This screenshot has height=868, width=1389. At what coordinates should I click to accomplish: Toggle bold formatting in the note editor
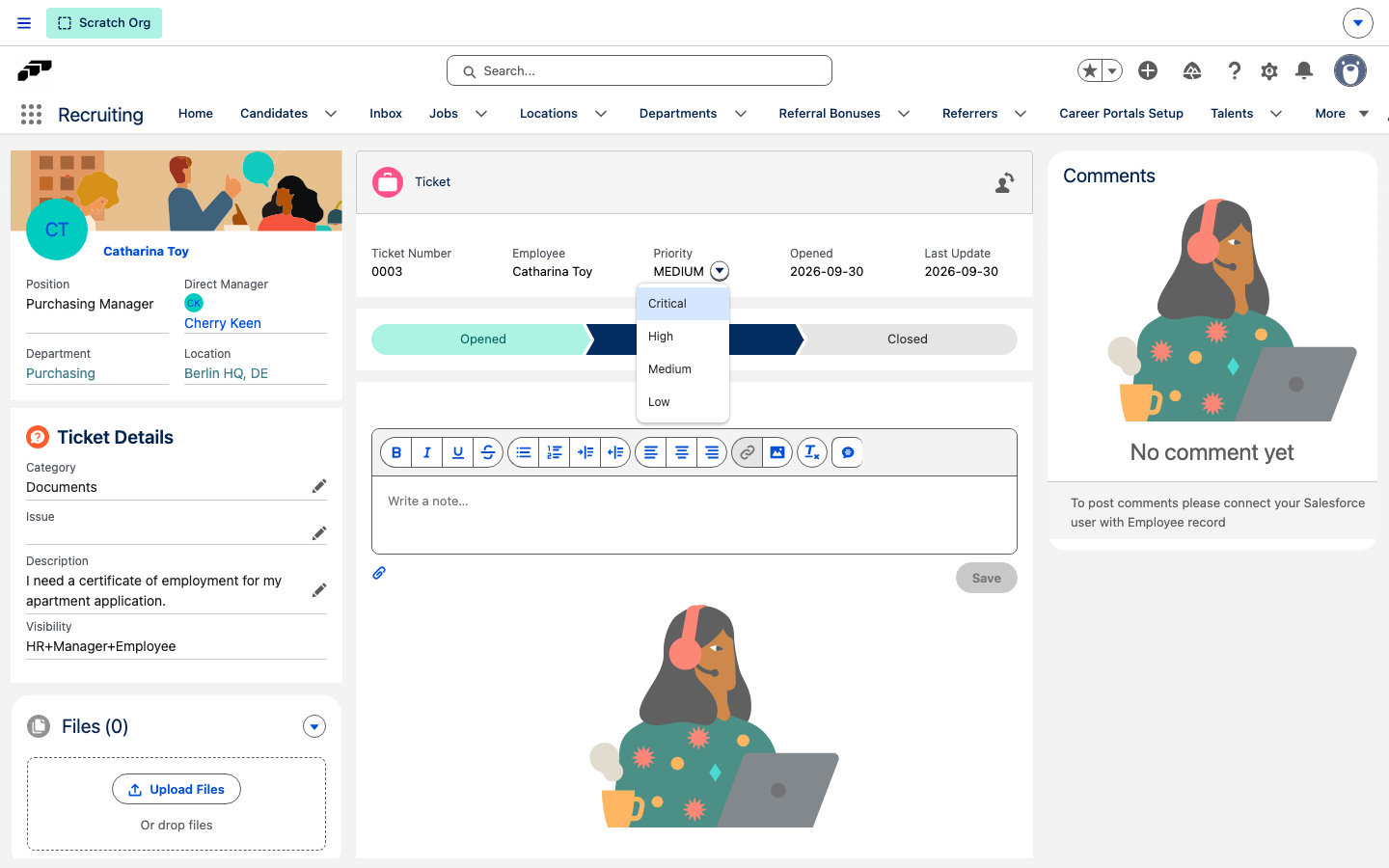click(x=396, y=452)
